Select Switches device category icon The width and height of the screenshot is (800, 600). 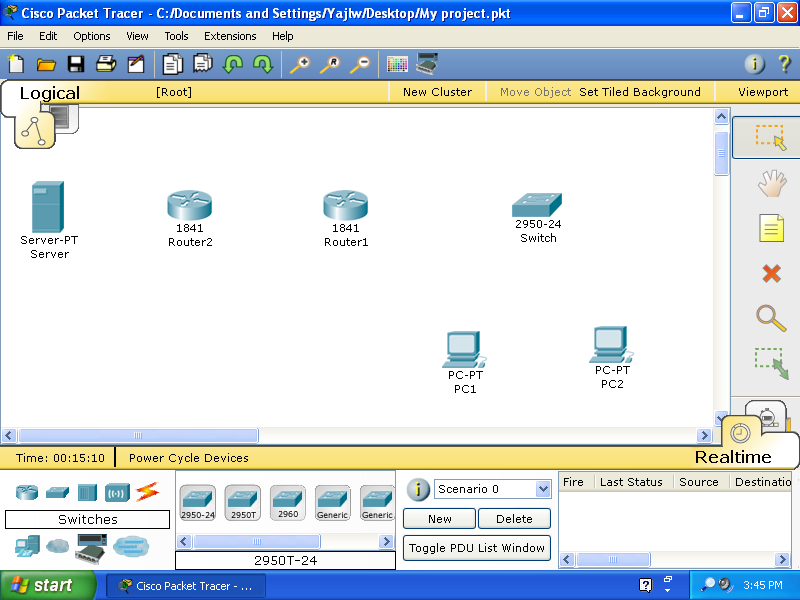[x=57, y=492]
